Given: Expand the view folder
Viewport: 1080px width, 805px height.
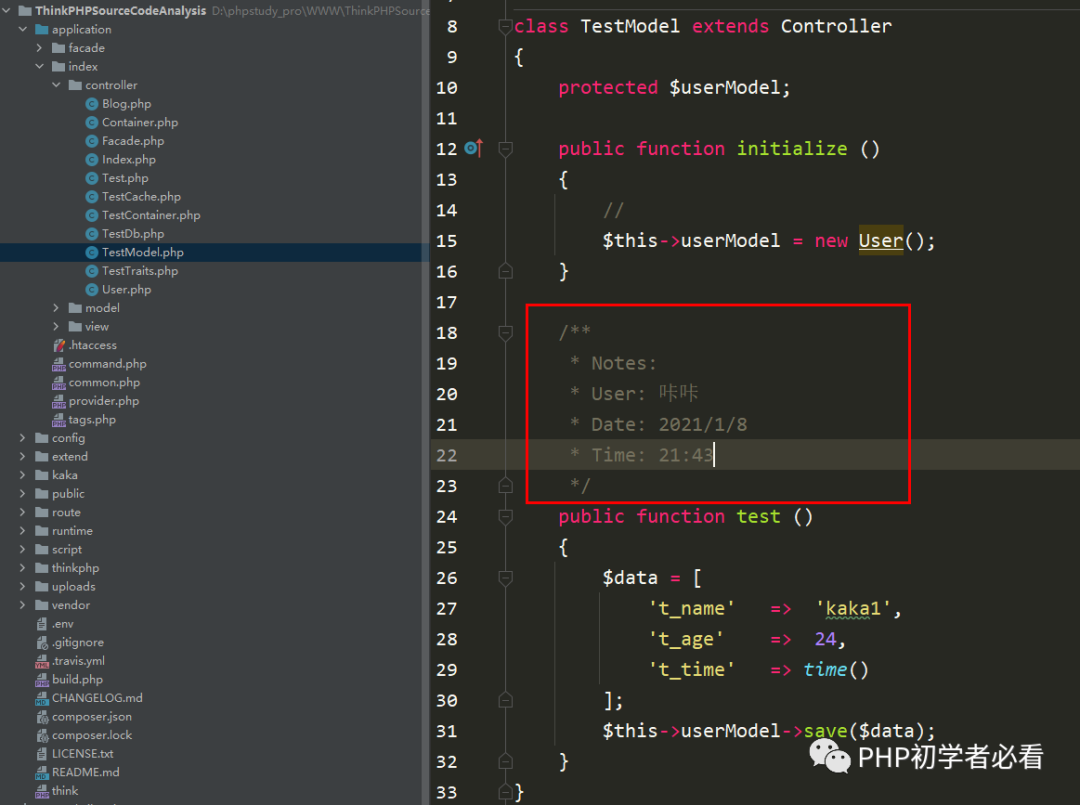Looking at the screenshot, I should click(56, 327).
